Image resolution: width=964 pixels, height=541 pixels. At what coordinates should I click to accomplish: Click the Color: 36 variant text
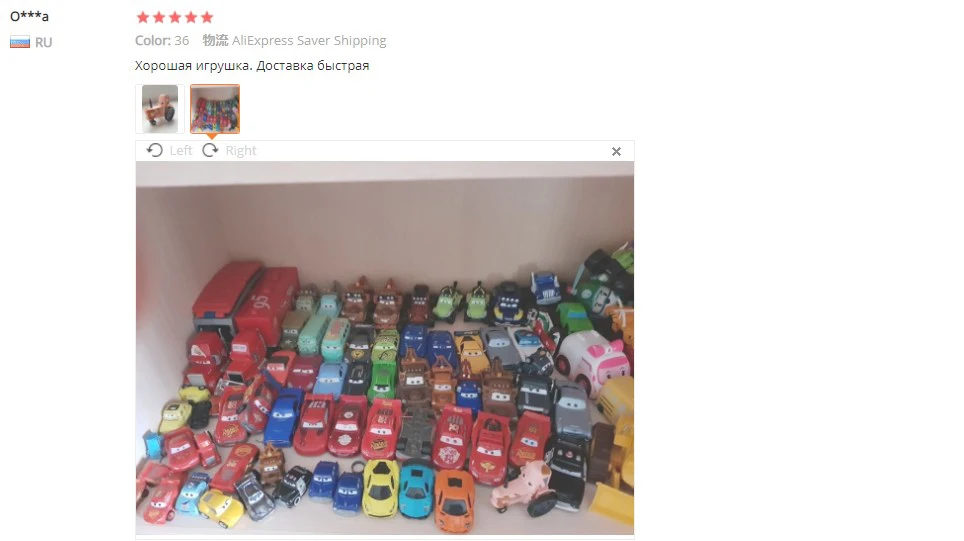pyautogui.click(x=162, y=41)
